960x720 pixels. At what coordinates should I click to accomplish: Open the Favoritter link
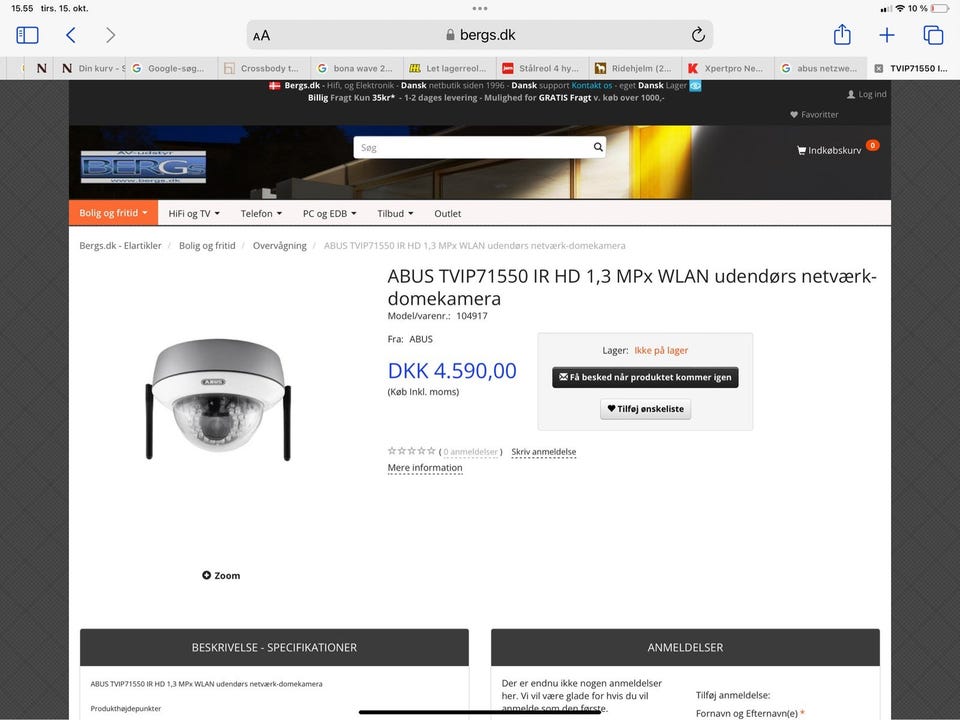[x=814, y=114]
